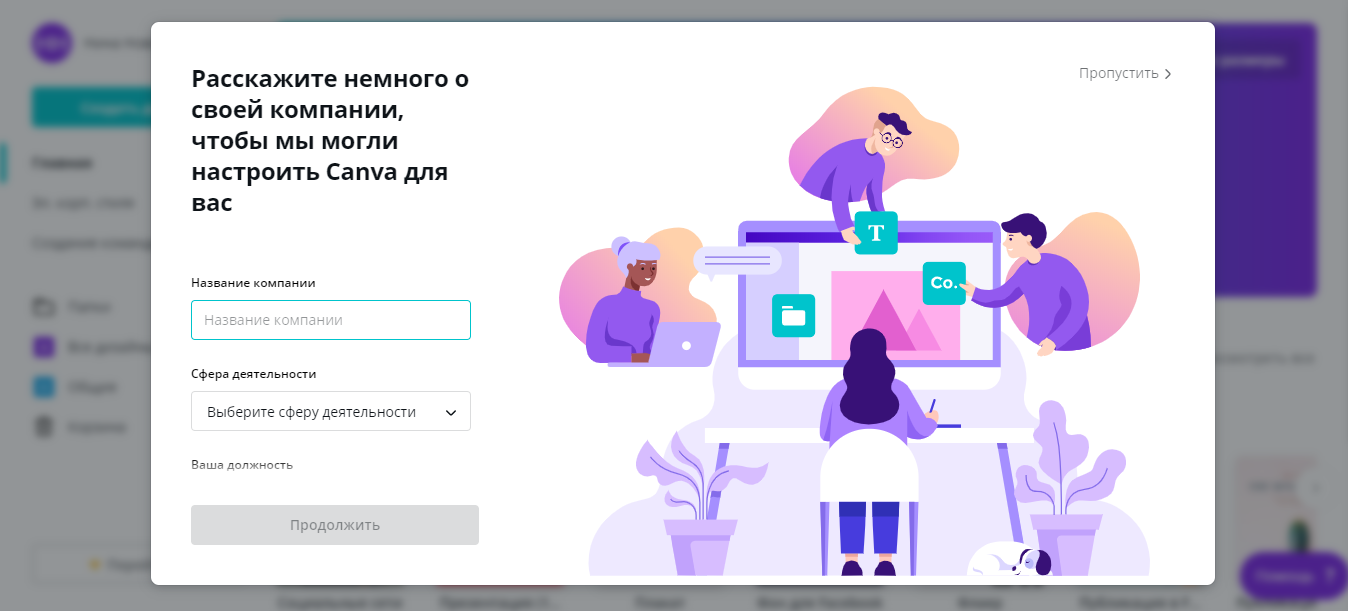The height and width of the screenshot is (611, 1348).
Task: Open the Выберите сферу деятельности dropdown
Action: coord(331,411)
